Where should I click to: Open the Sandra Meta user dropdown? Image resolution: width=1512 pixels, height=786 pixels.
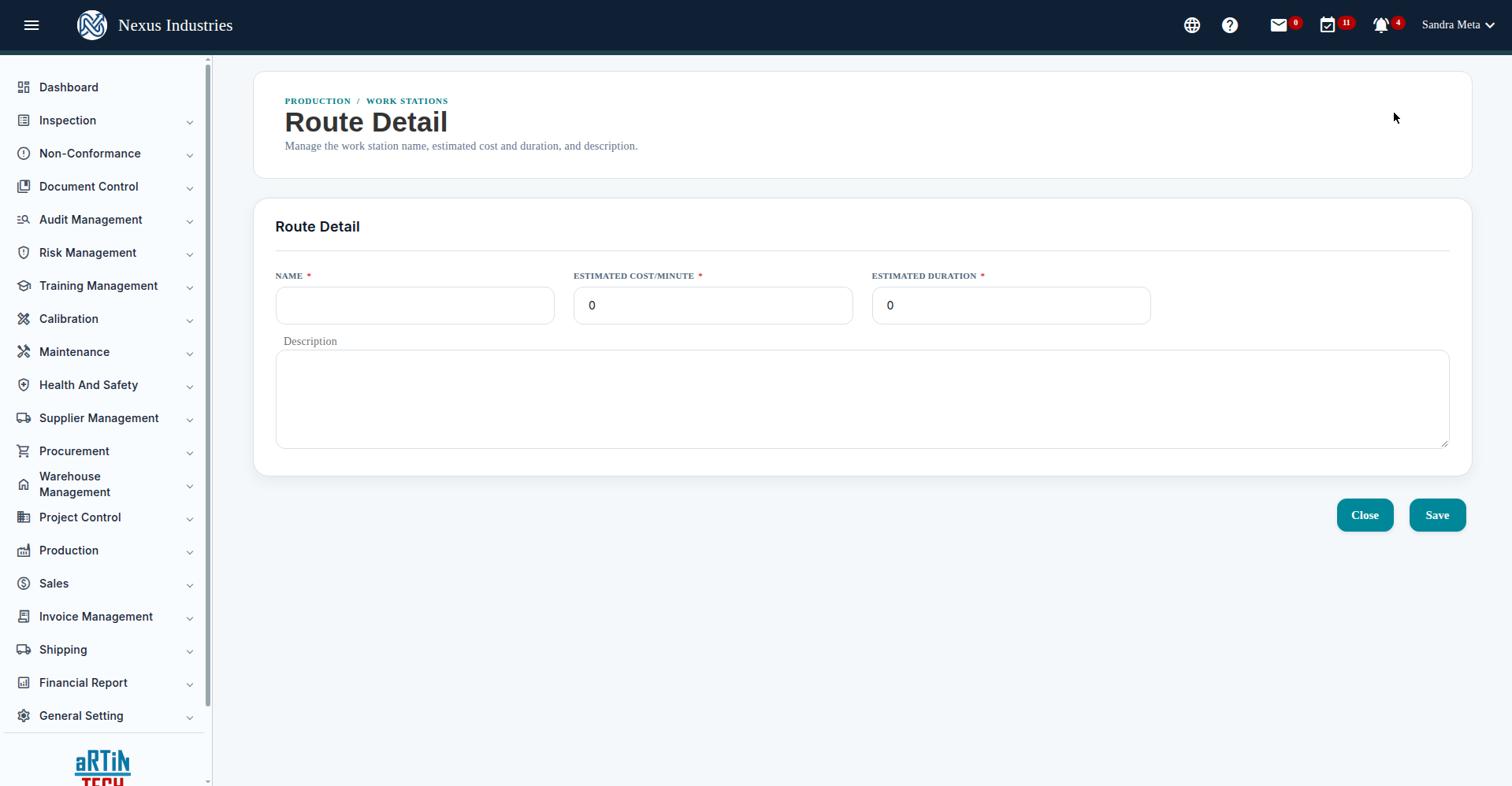(x=1458, y=25)
